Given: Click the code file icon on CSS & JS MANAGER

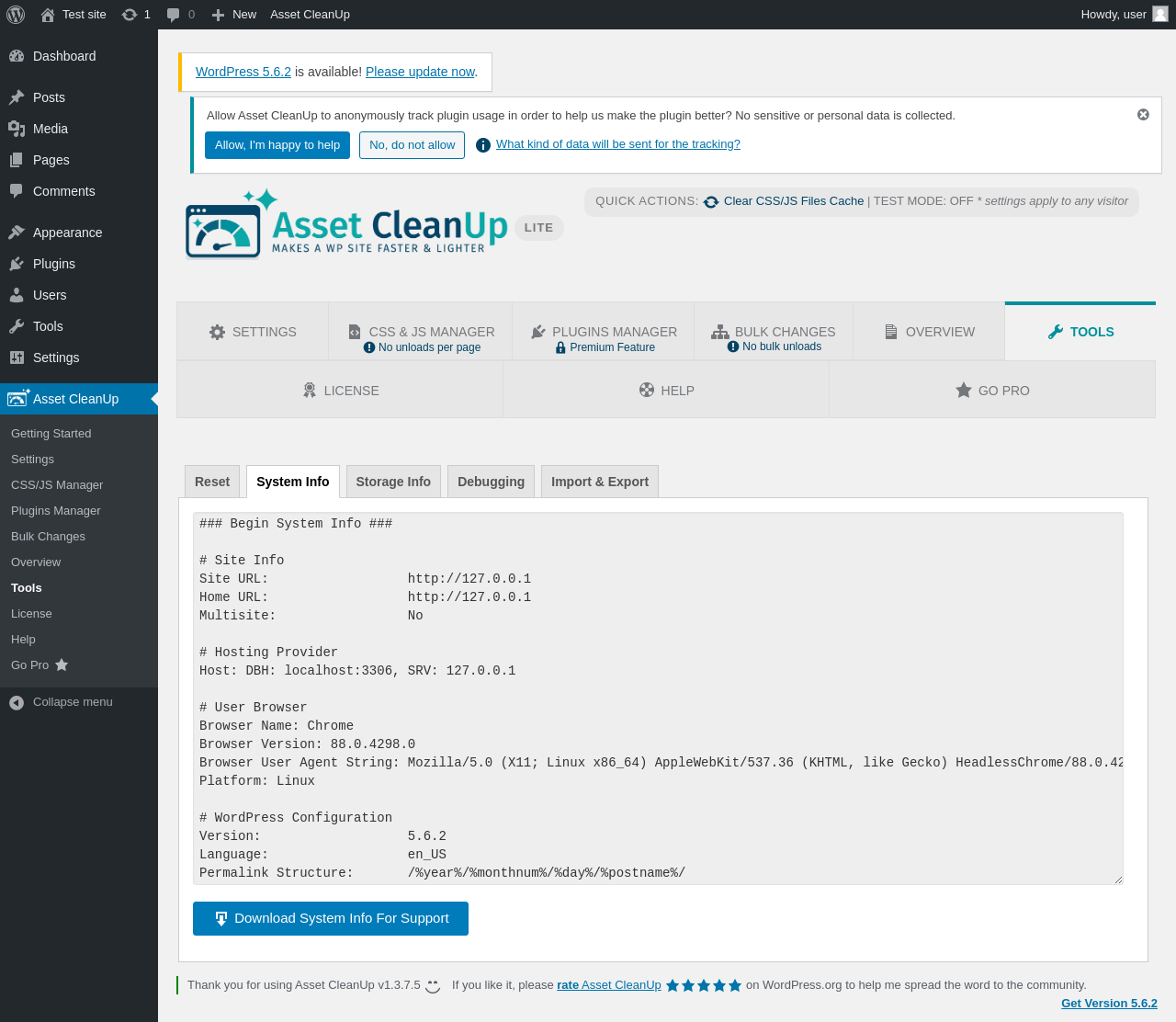Looking at the screenshot, I should 355,332.
